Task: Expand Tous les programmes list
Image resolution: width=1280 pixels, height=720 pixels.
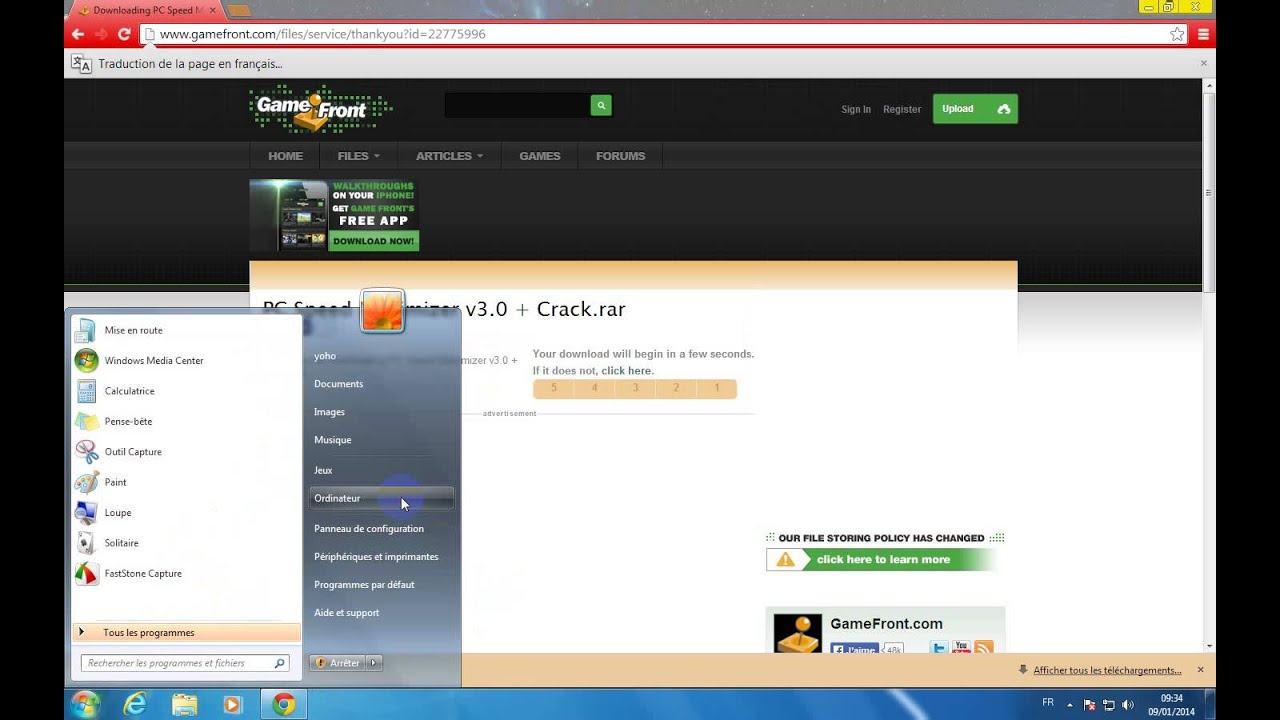Action: [186, 632]
